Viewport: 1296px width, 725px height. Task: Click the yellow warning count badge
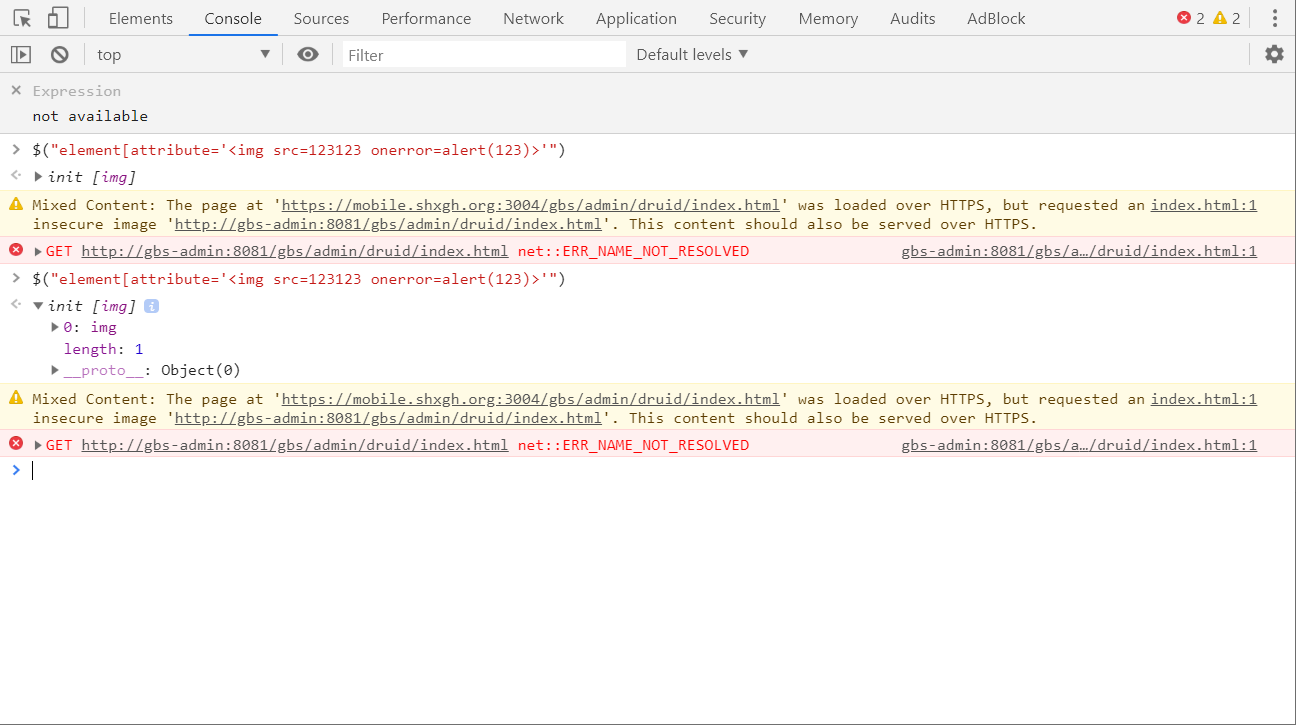(x=1226, y=18)
